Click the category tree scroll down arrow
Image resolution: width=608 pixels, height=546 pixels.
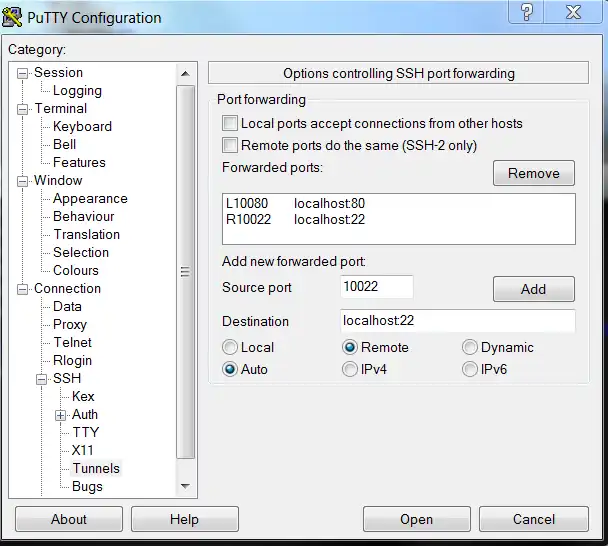(x=185, y=486)
